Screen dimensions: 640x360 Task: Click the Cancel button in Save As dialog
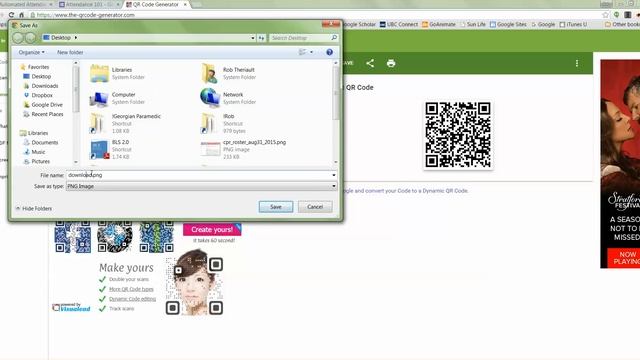click(x=315, y=207)
